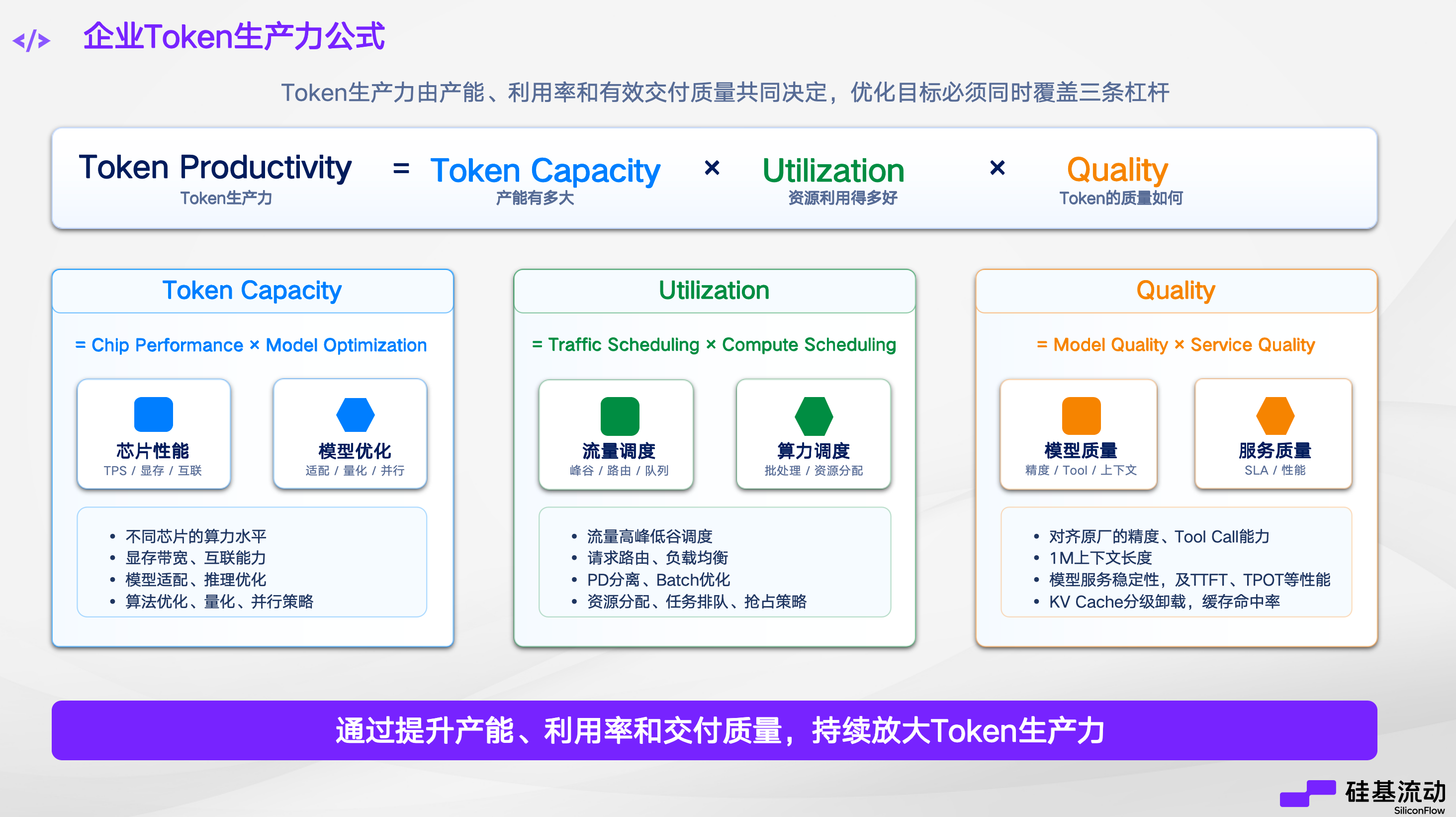Click the green hexagon 算力调度 icon

[814, 416]
